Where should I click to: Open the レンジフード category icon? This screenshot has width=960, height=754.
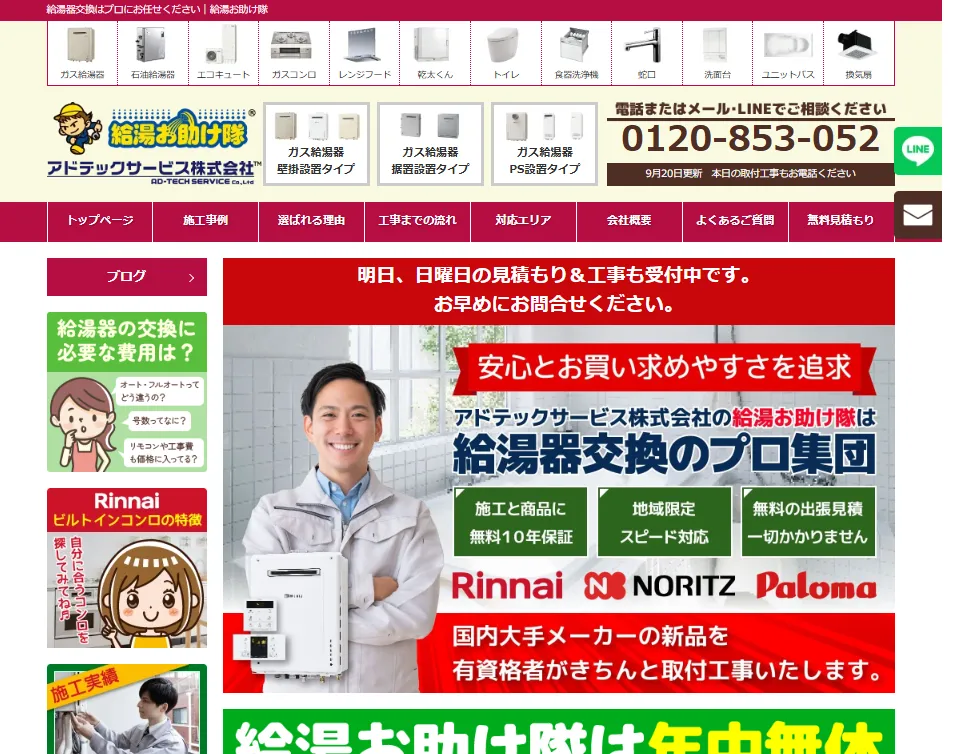coord(364,54)
